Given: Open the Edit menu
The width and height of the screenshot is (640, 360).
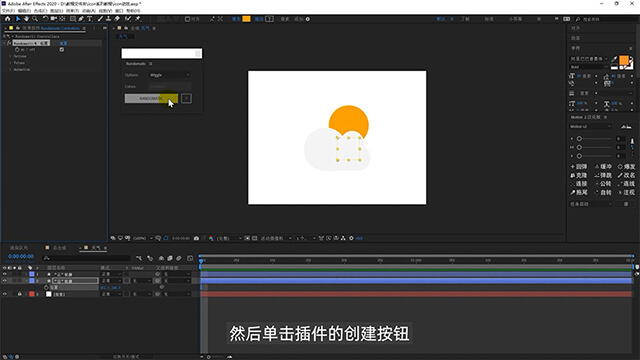Looking at the screenshot, I should pos(24,11).
